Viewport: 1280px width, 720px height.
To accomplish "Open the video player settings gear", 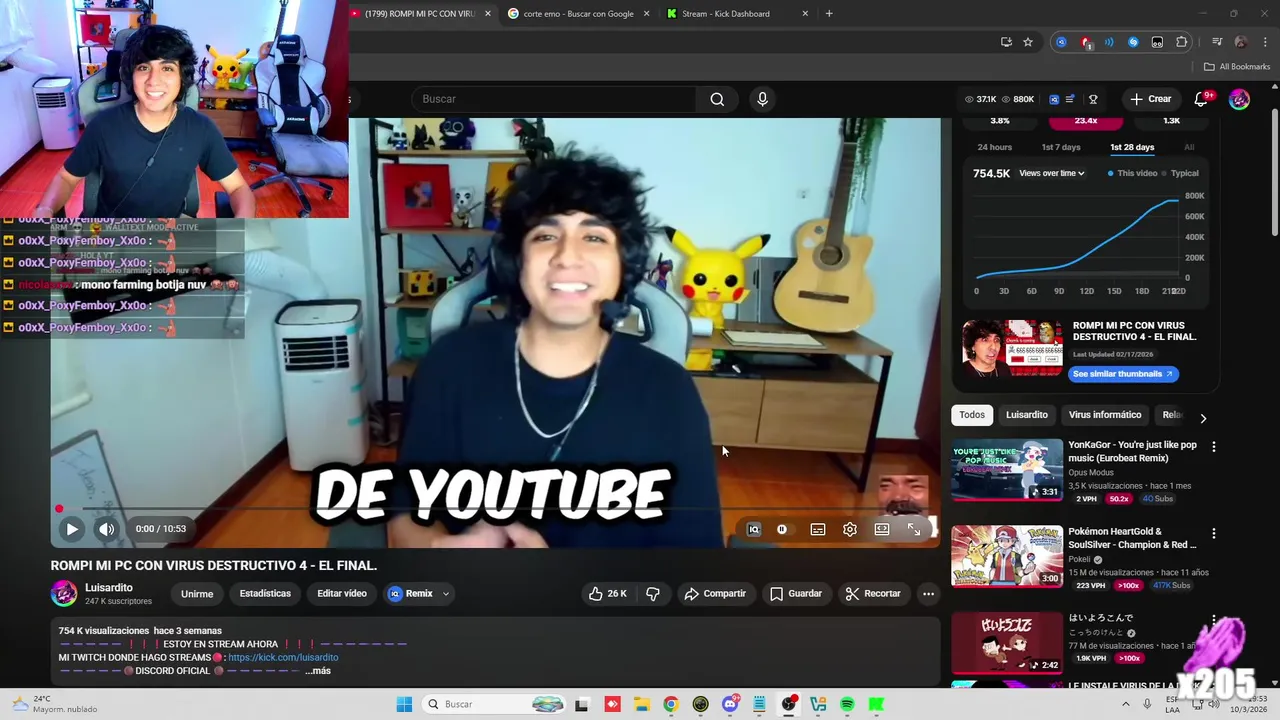I will (850, 530).
